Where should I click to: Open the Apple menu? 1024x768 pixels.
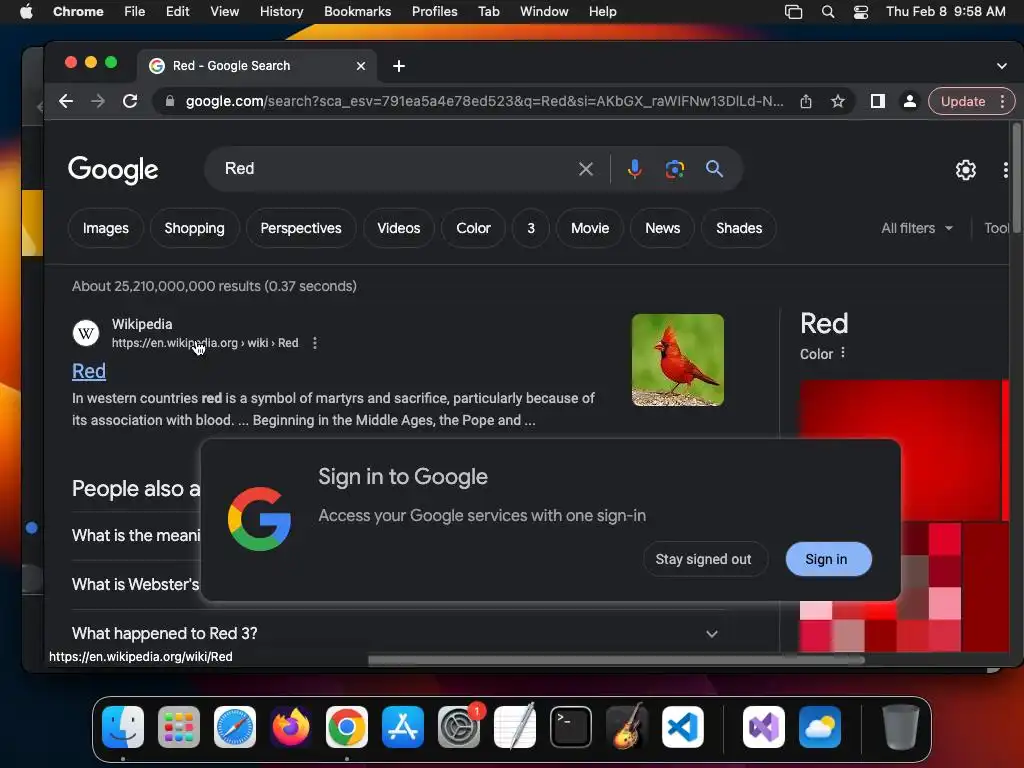tap(26, 12)
